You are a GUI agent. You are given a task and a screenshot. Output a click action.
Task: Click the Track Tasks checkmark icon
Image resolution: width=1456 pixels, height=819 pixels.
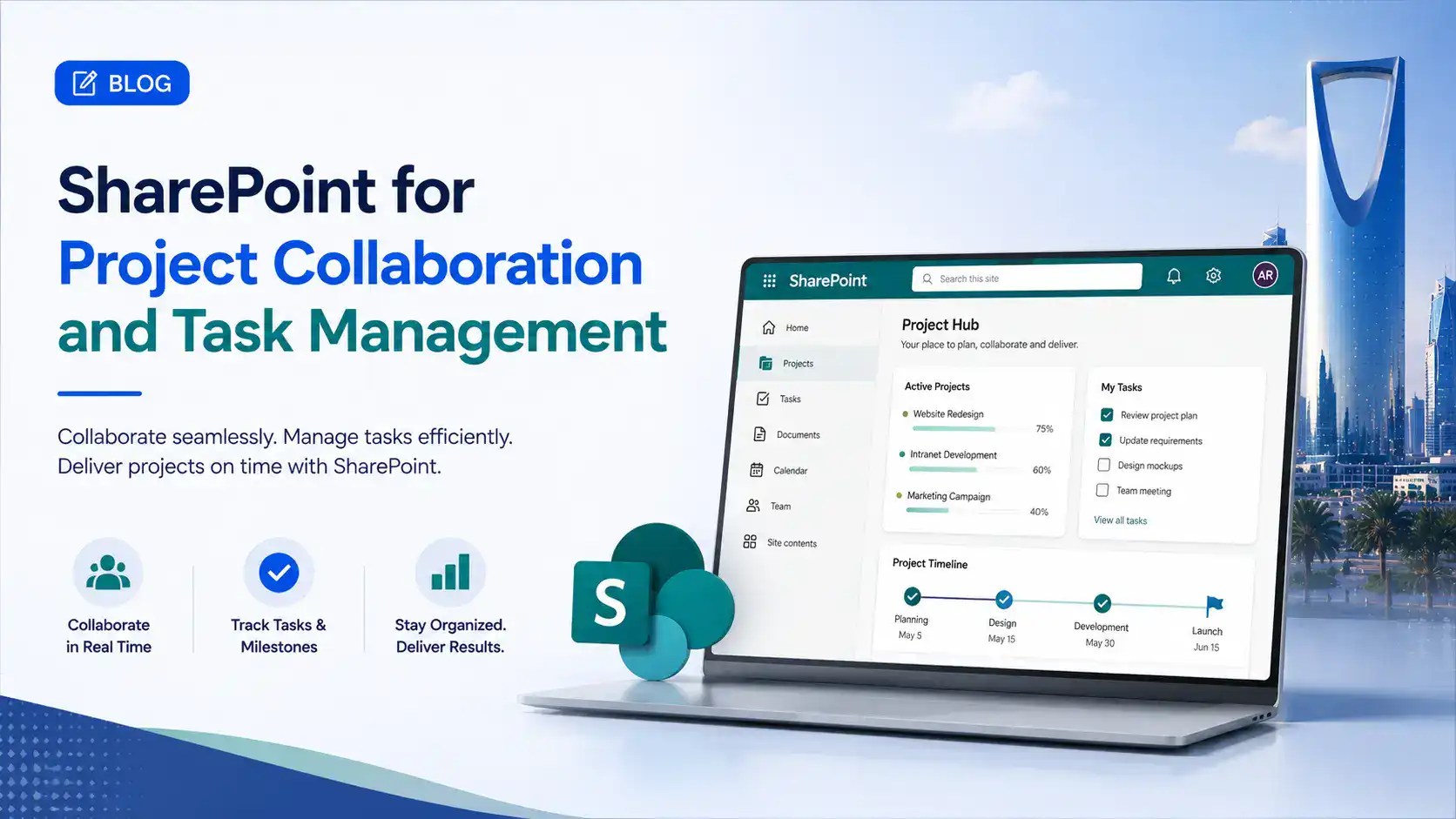coord(279,573)
